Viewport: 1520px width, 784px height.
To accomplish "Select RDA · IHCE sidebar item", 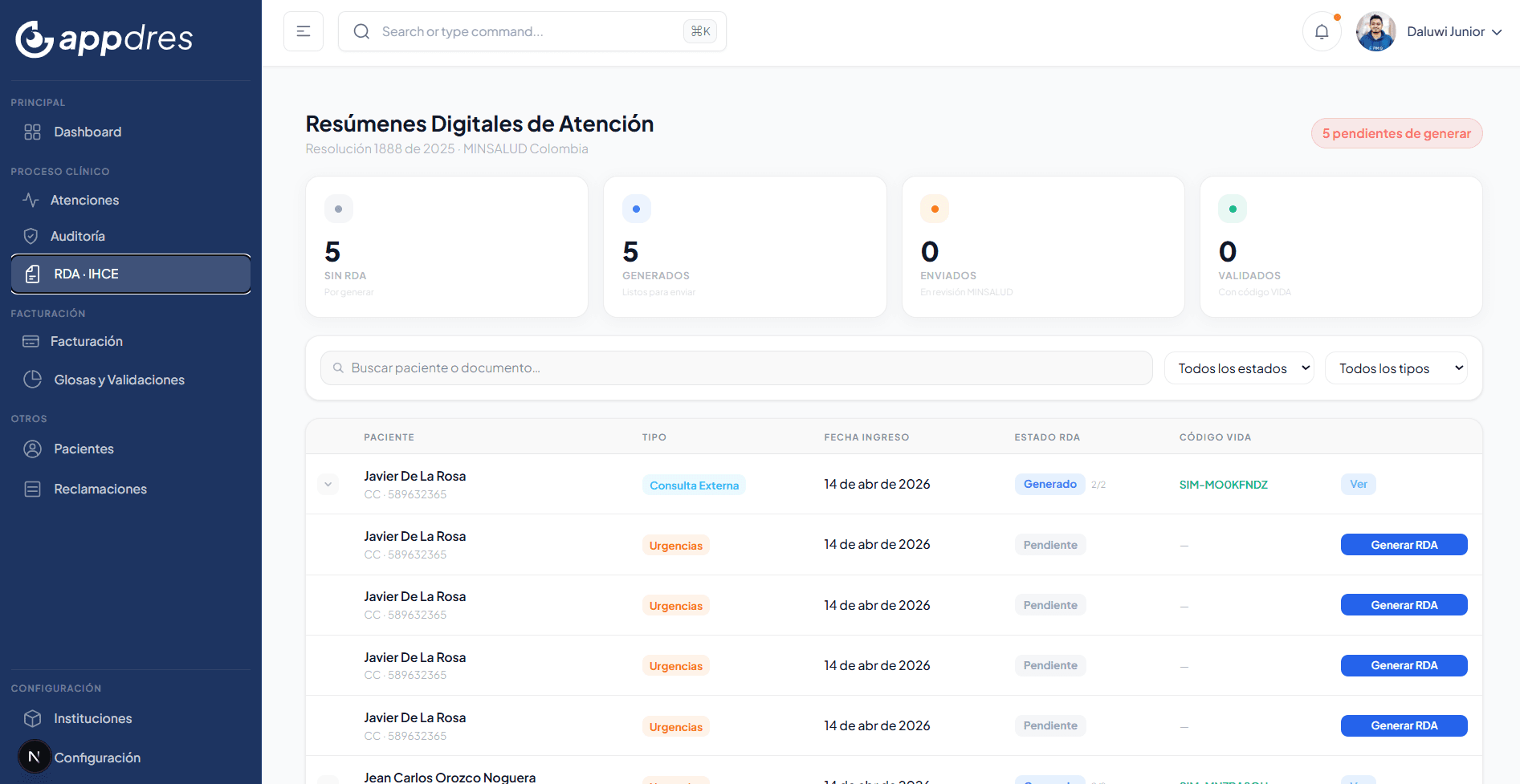I will (131, 274).
